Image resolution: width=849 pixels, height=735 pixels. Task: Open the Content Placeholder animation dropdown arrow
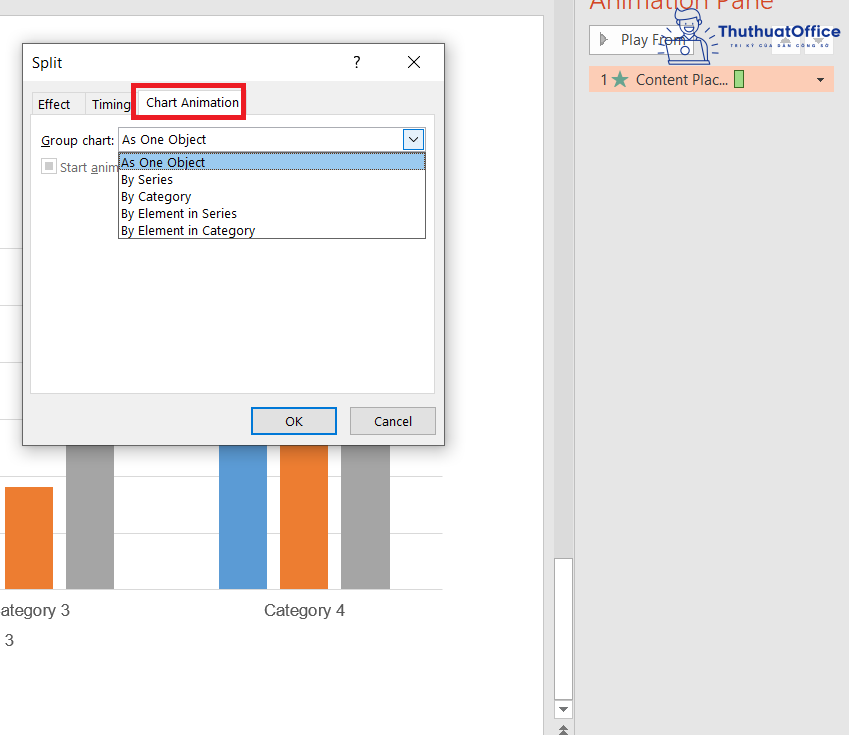[x=820, y=80]
